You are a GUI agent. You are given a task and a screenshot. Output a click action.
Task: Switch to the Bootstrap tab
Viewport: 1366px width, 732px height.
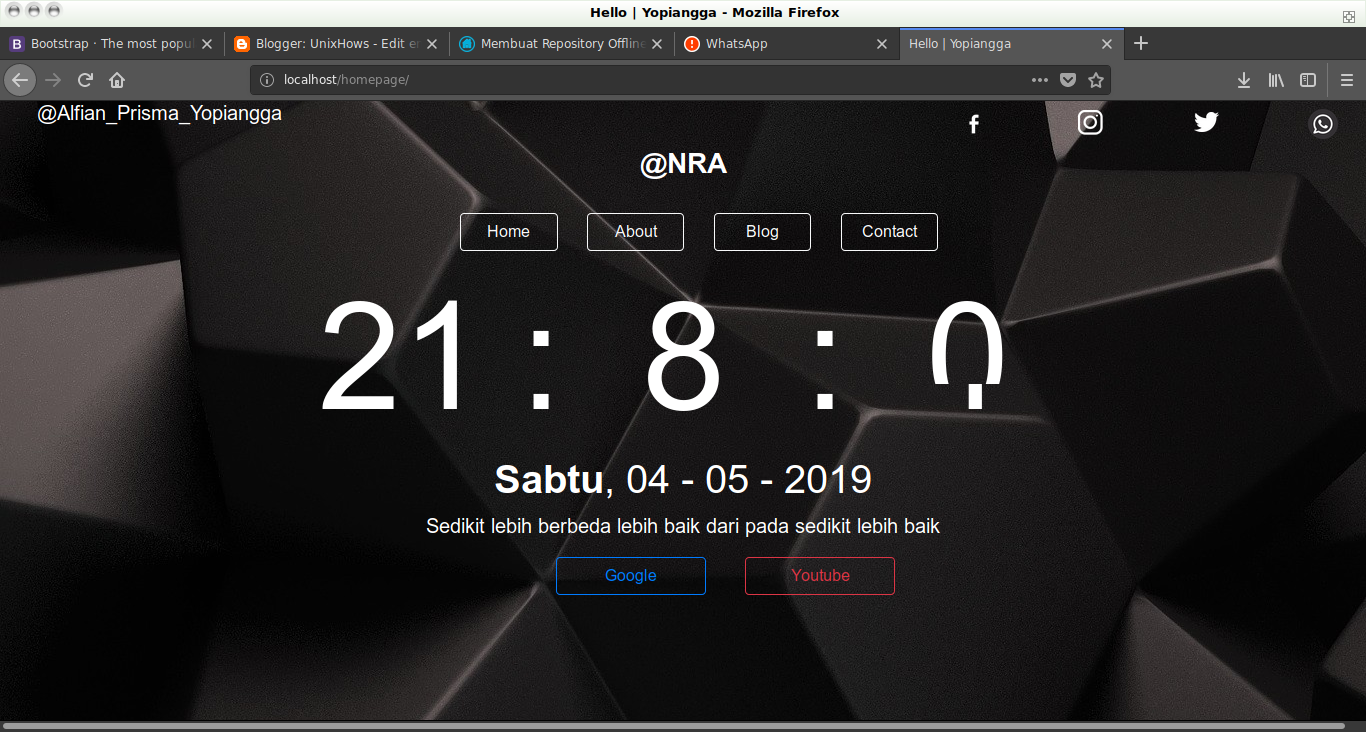tap(112, 44)
